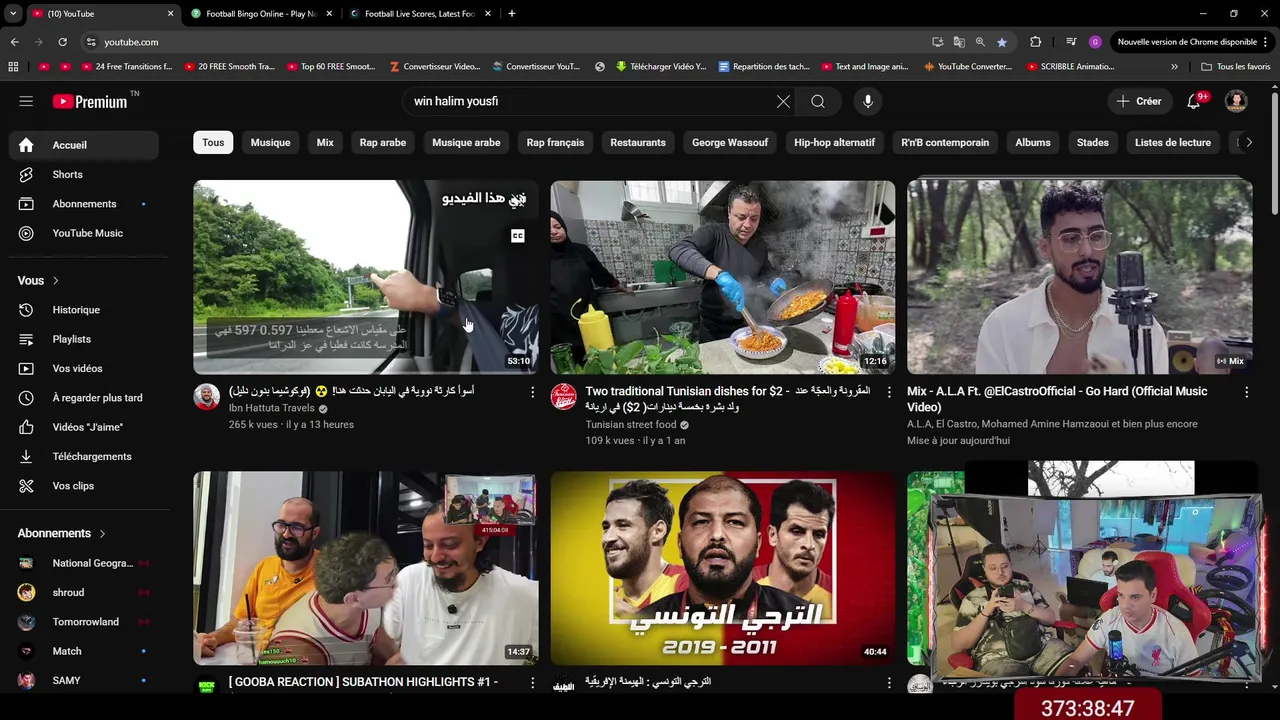This screenshot has width=1280, height=720.
Task: Show more filter chips with right arrow
Action: [1248, 142]
